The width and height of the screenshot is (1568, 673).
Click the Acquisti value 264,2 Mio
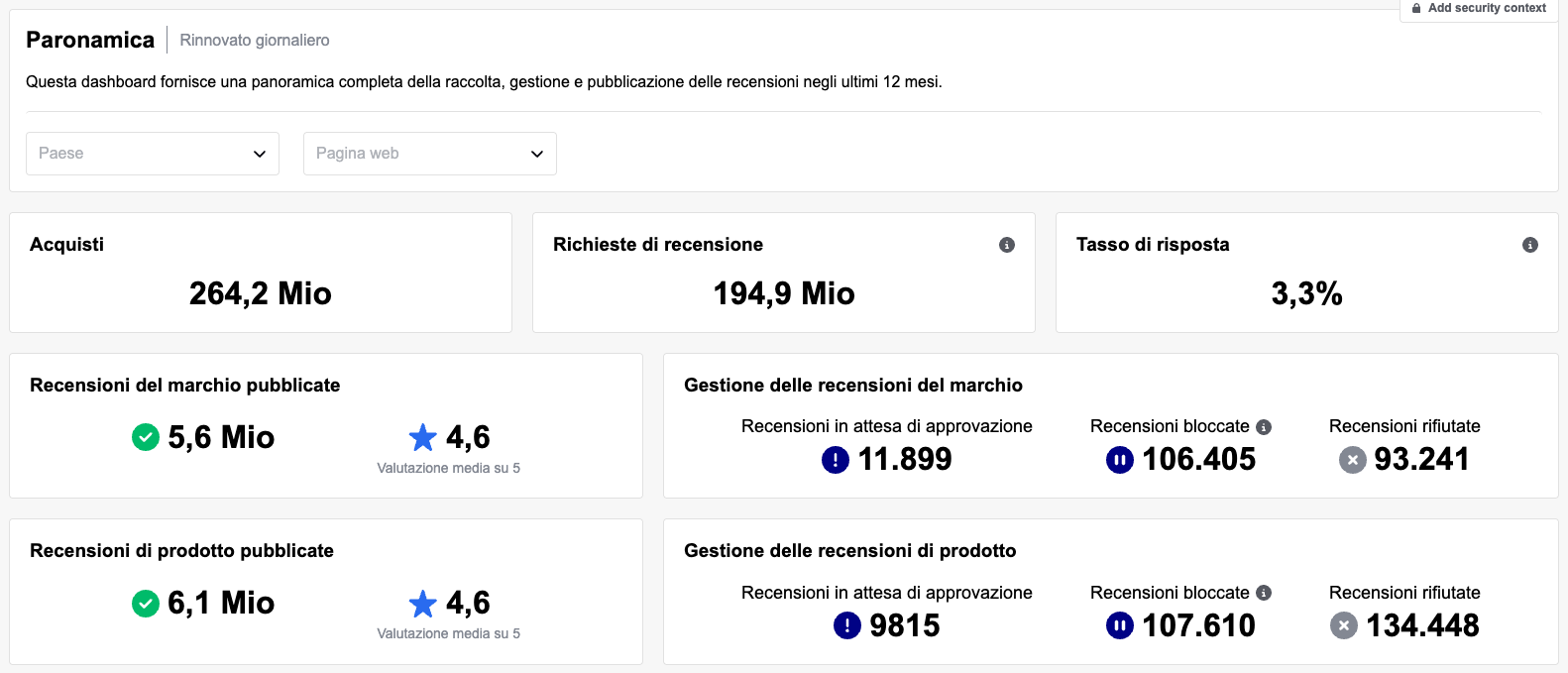pyautogui.click(x=261, y=293)
